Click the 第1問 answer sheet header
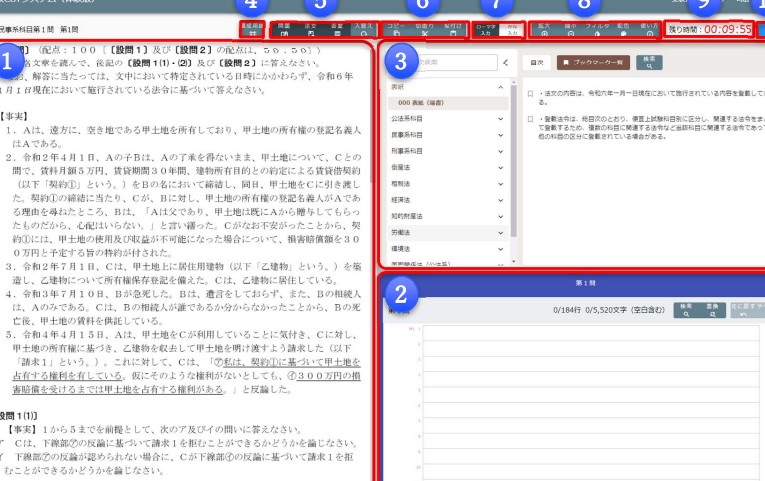765x481 pixels. pyautogui.click(x=585, y=283)
